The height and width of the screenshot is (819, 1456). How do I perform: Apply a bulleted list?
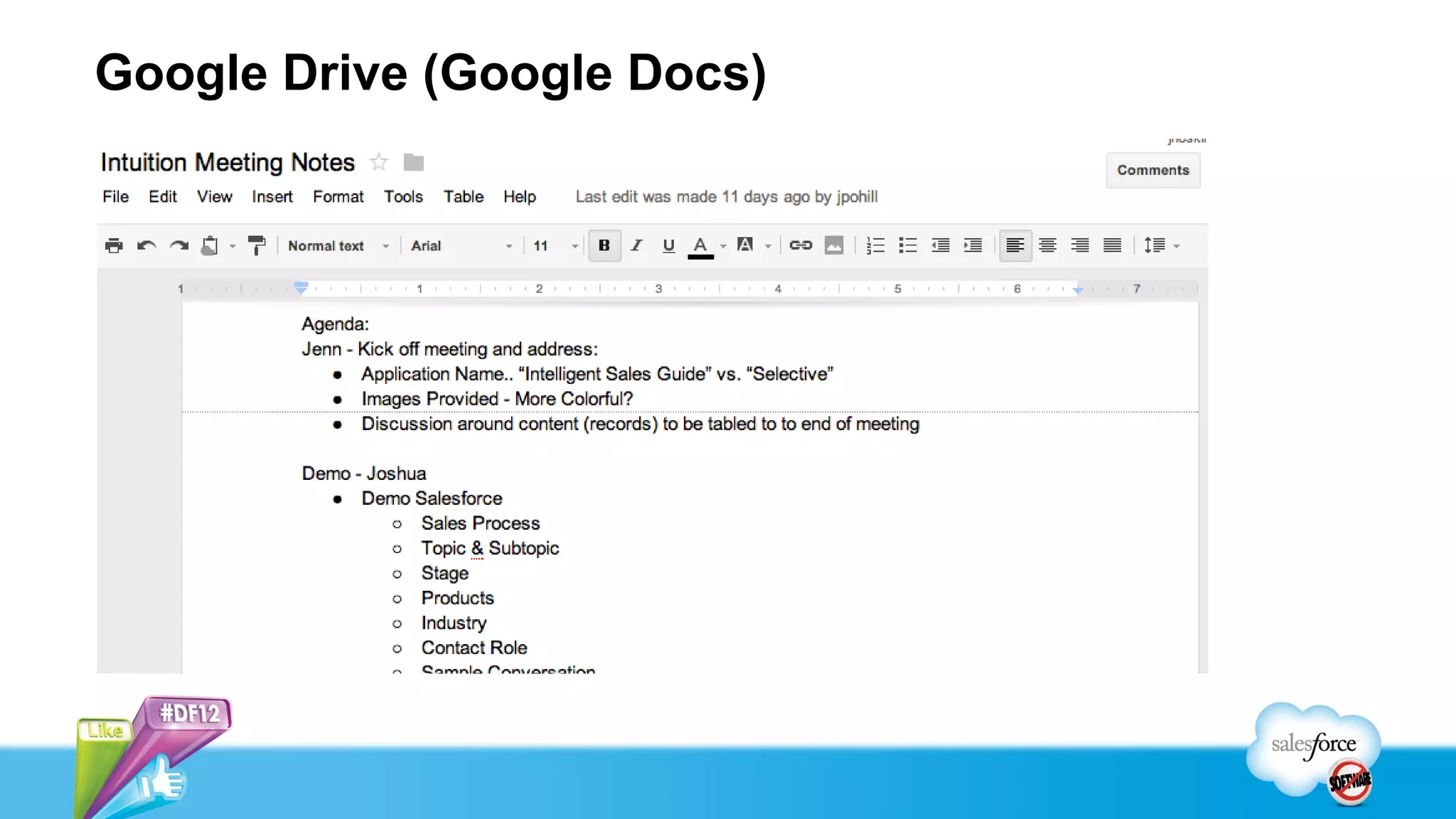908,246
